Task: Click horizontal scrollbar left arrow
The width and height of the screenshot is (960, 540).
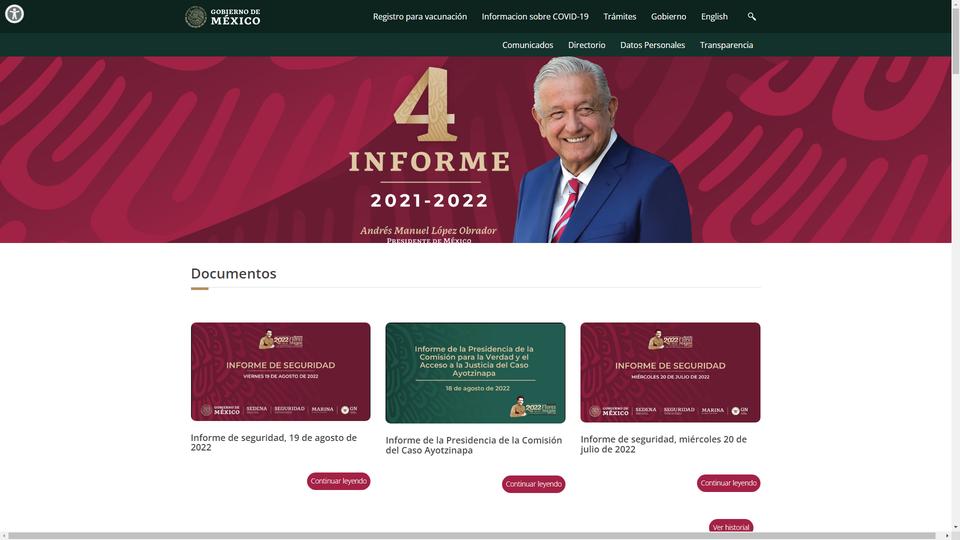Action: pos(4,536)
